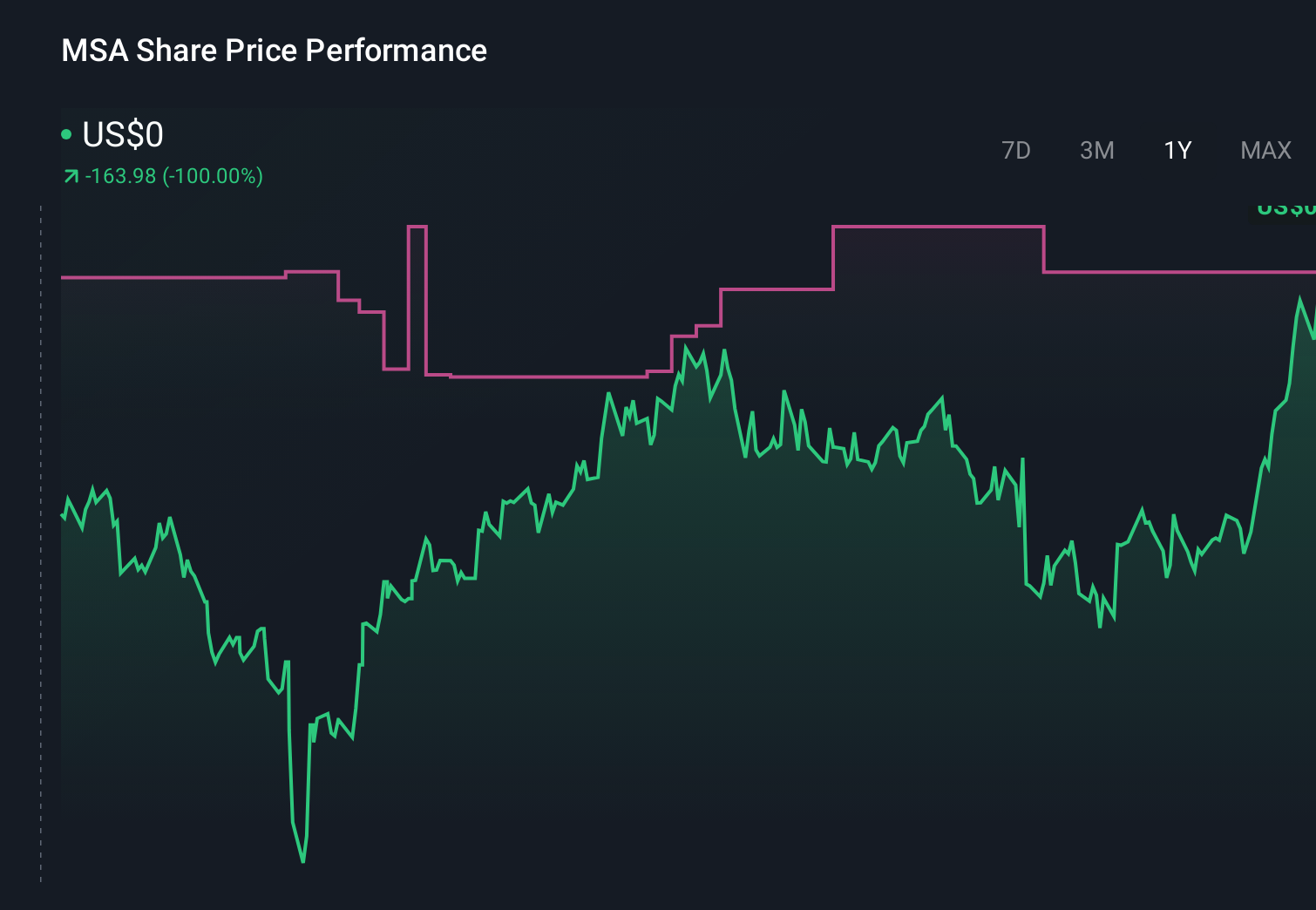
Task: Click the deepest trough of the green price line
Action: coord(302,861)
